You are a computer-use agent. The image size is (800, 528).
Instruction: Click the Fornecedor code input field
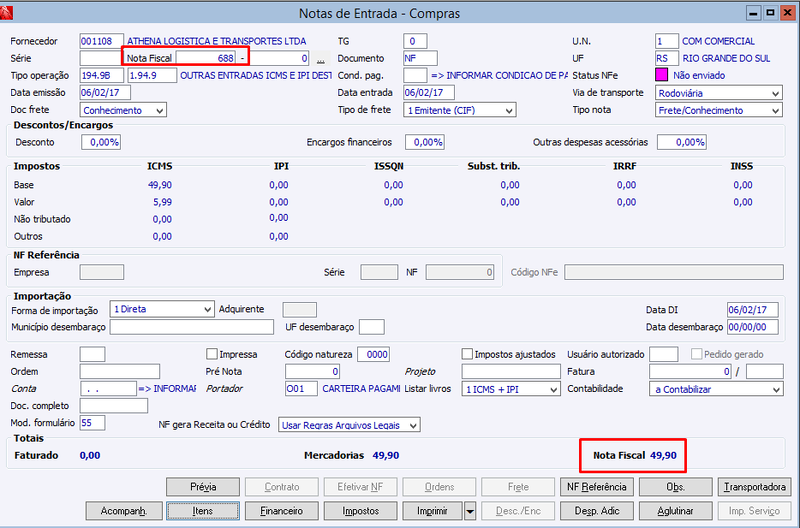click(x=102, y=41)
